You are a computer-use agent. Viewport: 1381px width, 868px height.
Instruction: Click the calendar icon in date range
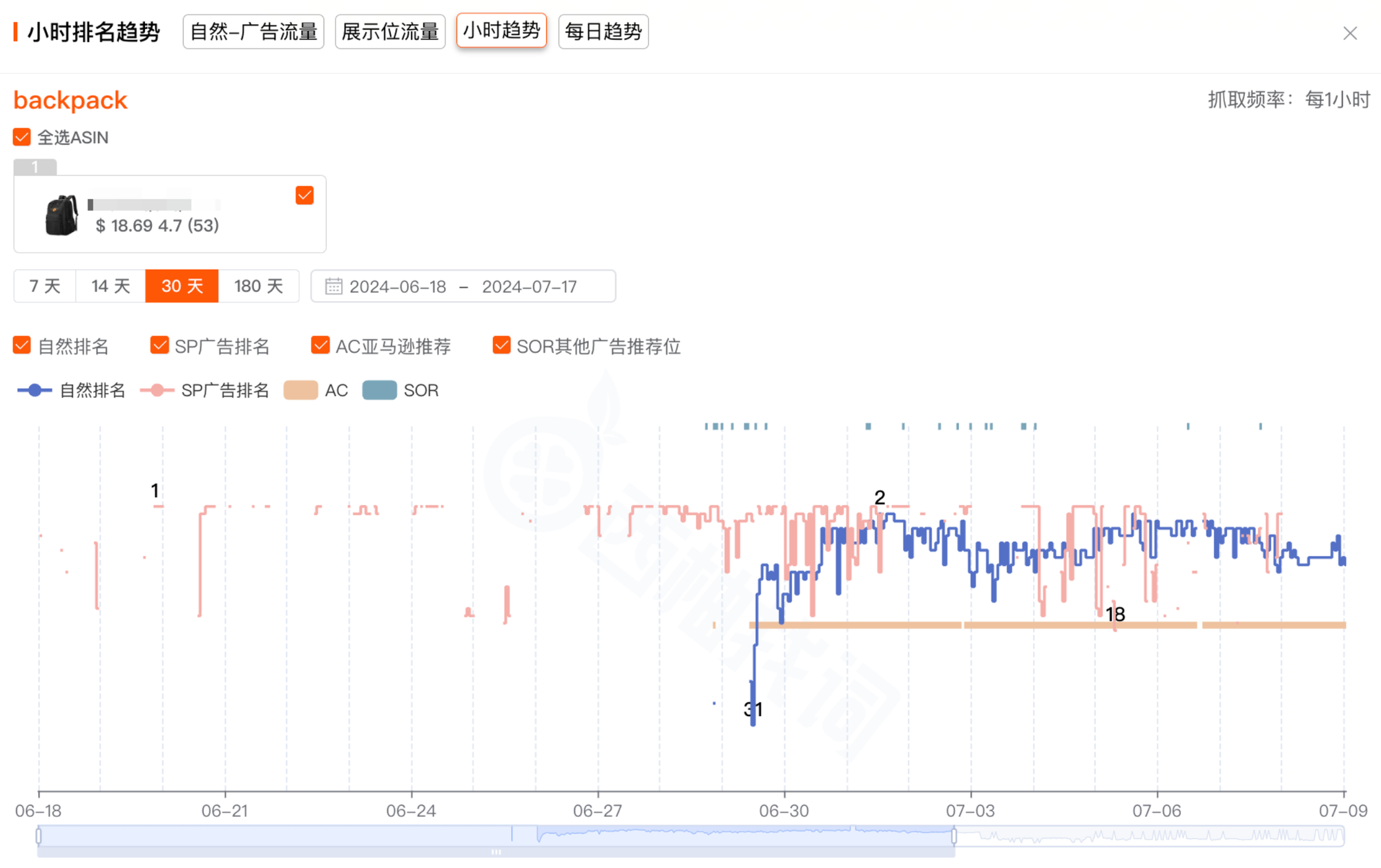pos(334,287)
